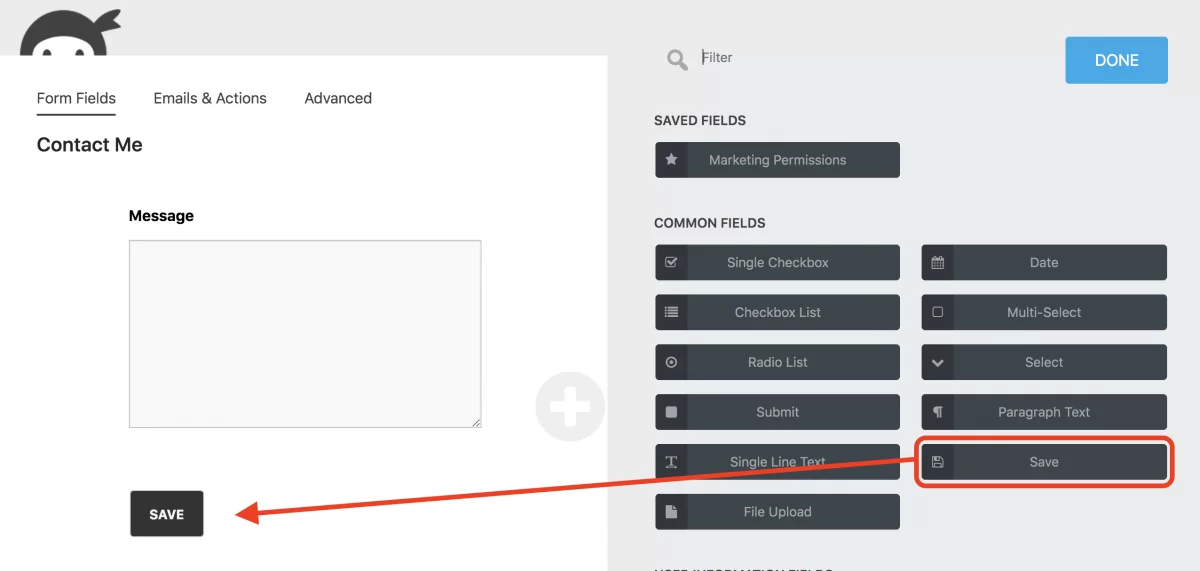Screen dimensions: 1200x571
Task: Click the black SAVE button in form
Action: point(166,514)
